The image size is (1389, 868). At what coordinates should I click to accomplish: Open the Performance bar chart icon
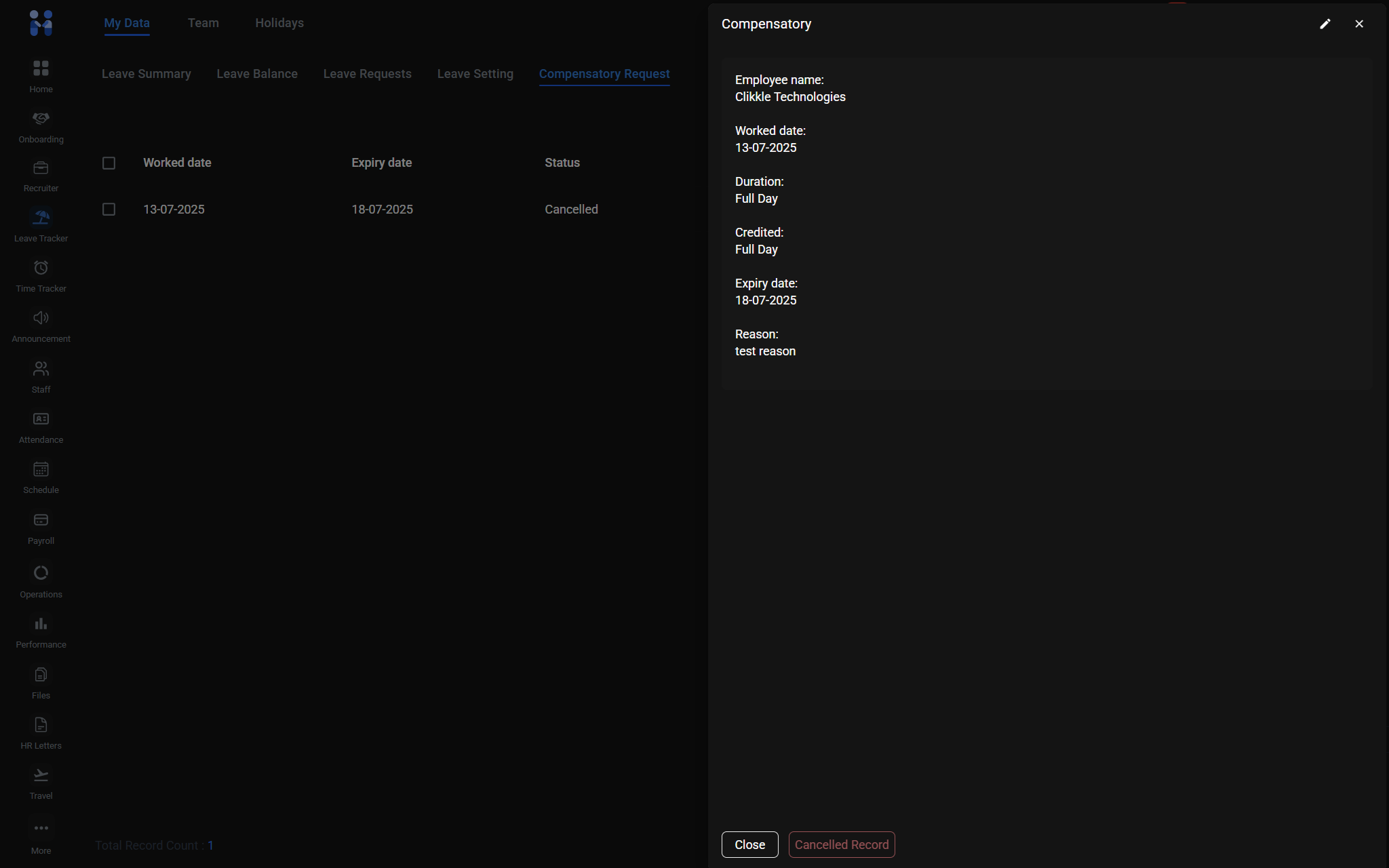click(x=41, y=625)
